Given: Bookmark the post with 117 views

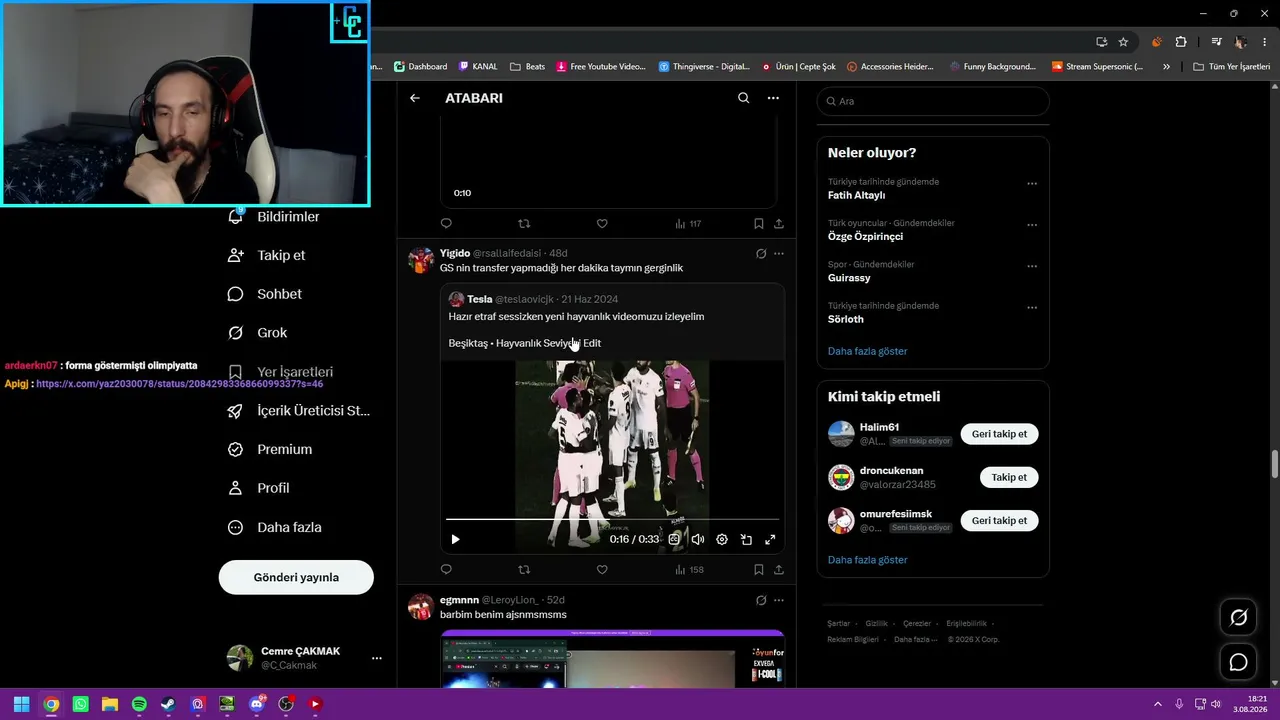Looking at the screenshot, I should pos(759,224).
